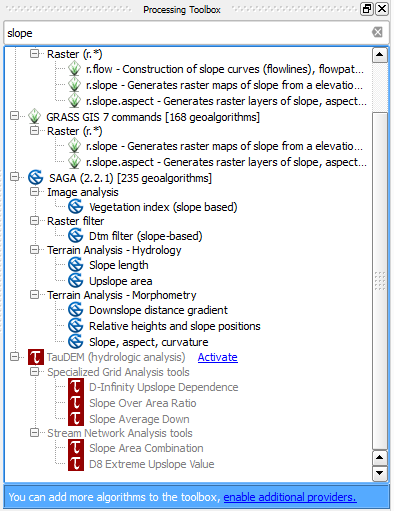
Task: Collapse GRASS GIS 7 commands node
Action: [14, 116]
